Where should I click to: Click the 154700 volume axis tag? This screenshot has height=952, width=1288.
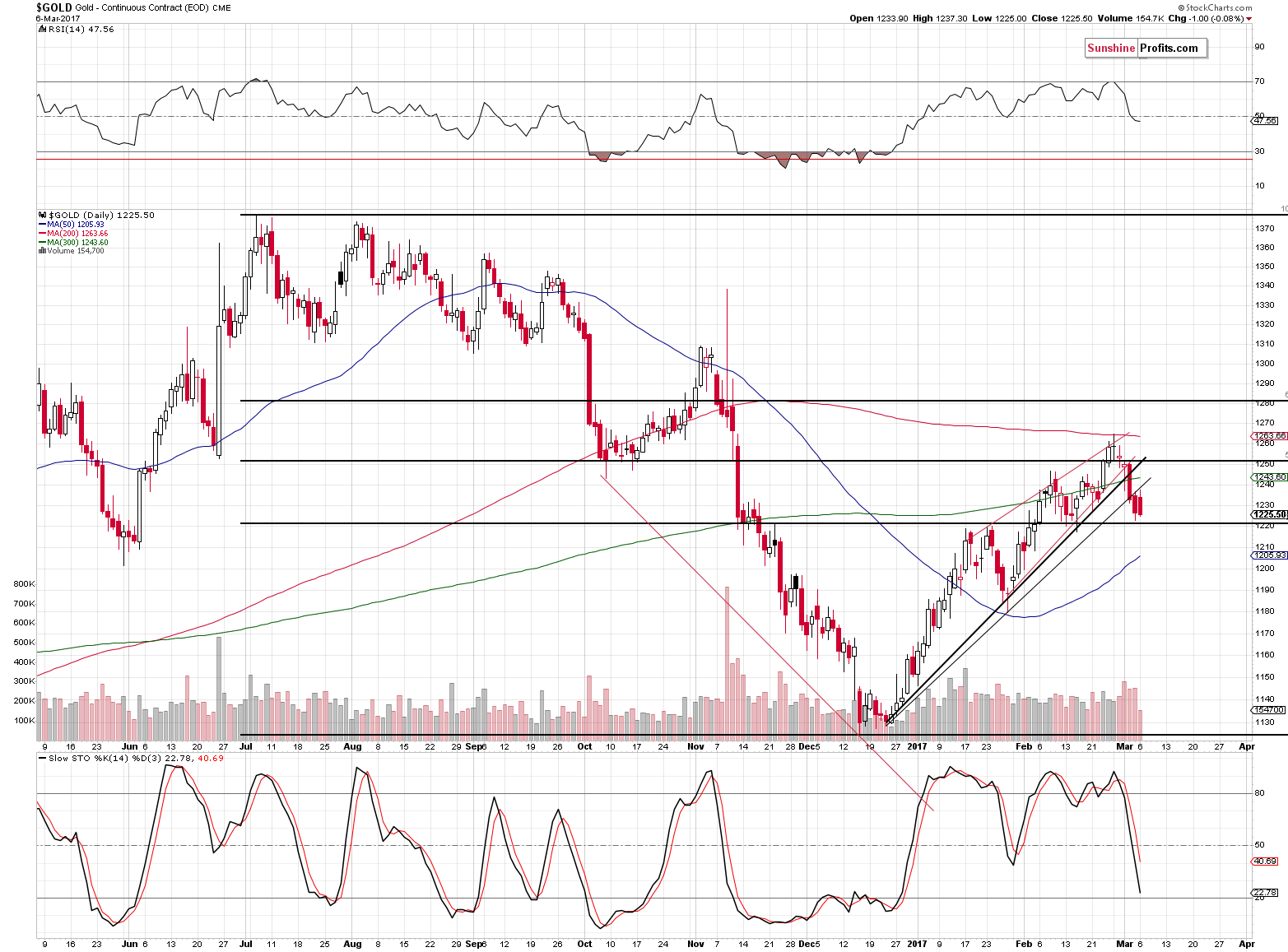pyautogui.click(x=1268, y=709)
